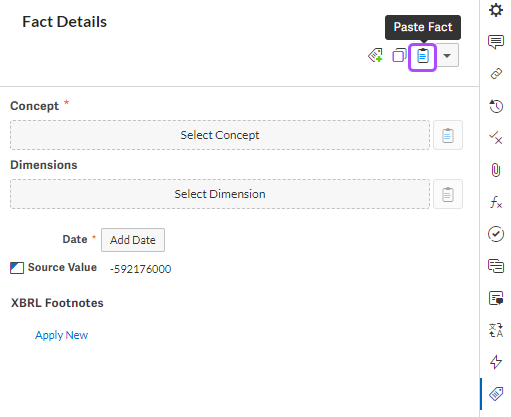511x417 pixels.
Task: Select the XBRL tag tab in the sidebar
Action: 496,394
